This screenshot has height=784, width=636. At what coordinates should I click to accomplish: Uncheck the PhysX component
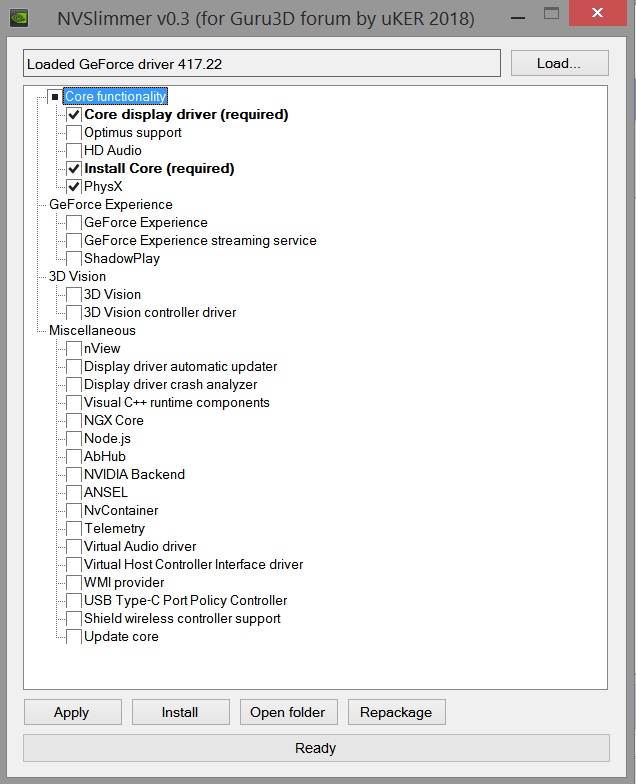(74, 186)
